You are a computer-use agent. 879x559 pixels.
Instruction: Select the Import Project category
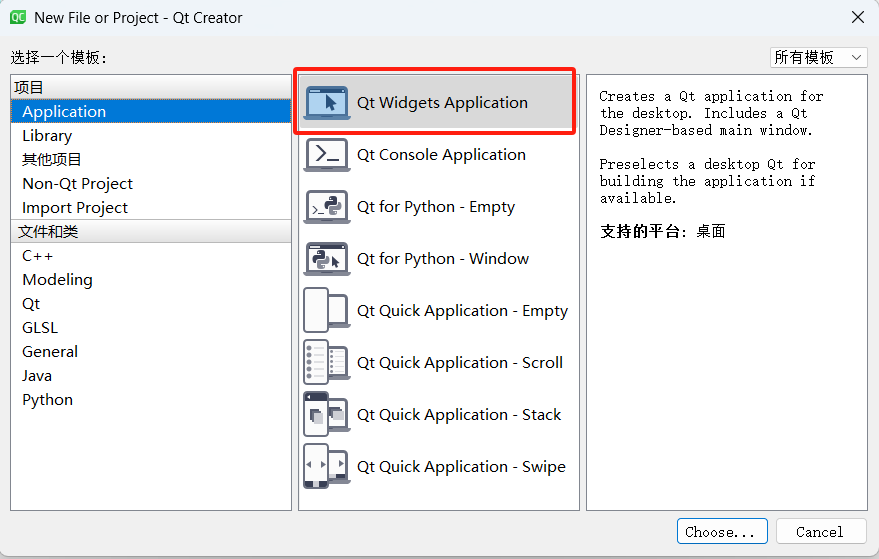coord(151,208)
